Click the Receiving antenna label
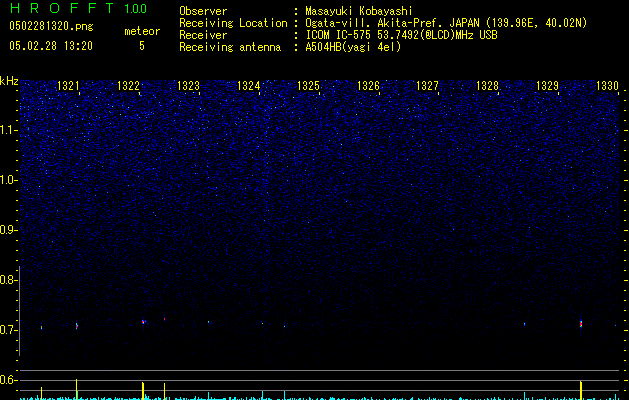 pyautogui.click(x=230, y=47)
